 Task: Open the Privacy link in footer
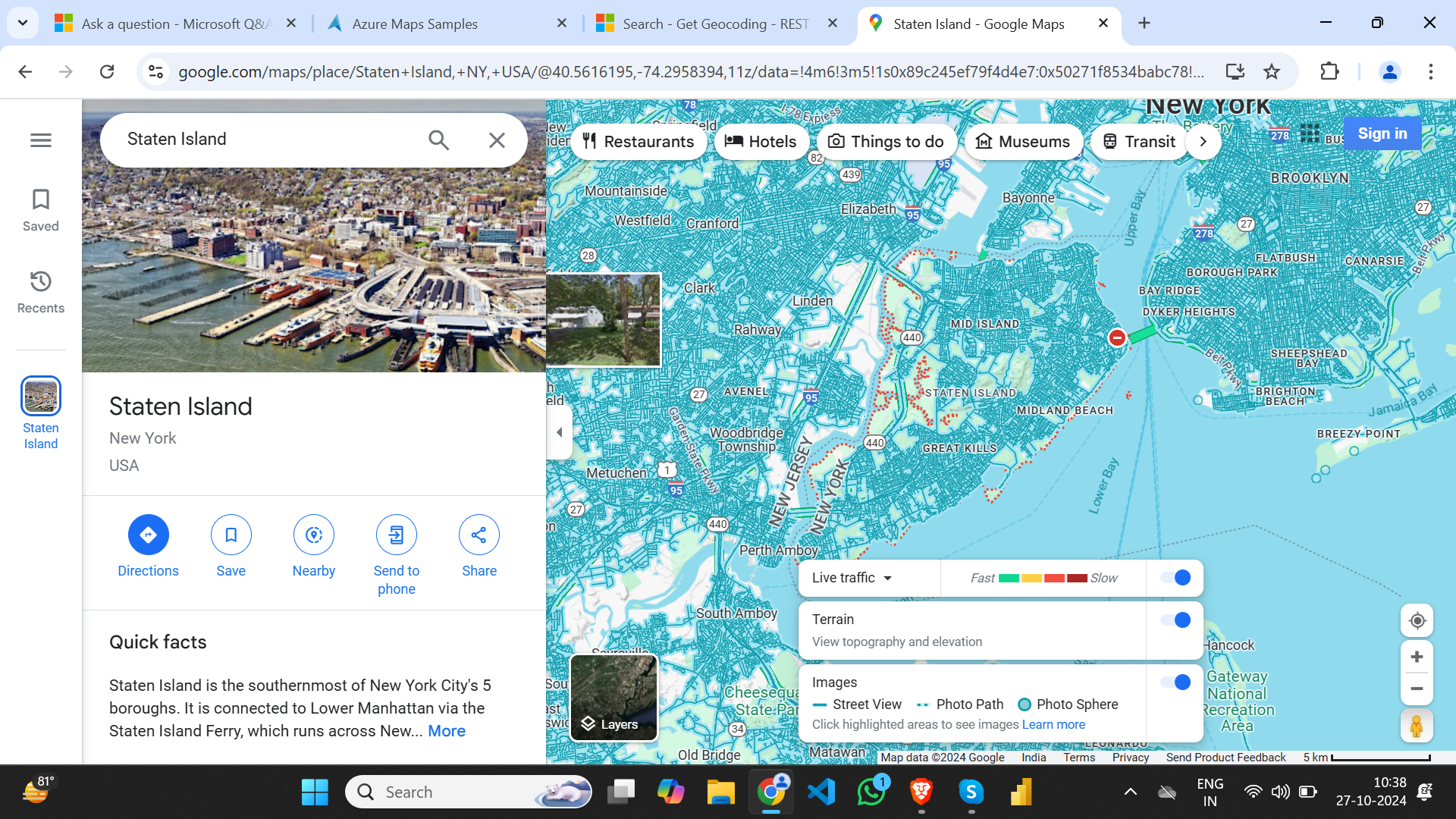1131,757
